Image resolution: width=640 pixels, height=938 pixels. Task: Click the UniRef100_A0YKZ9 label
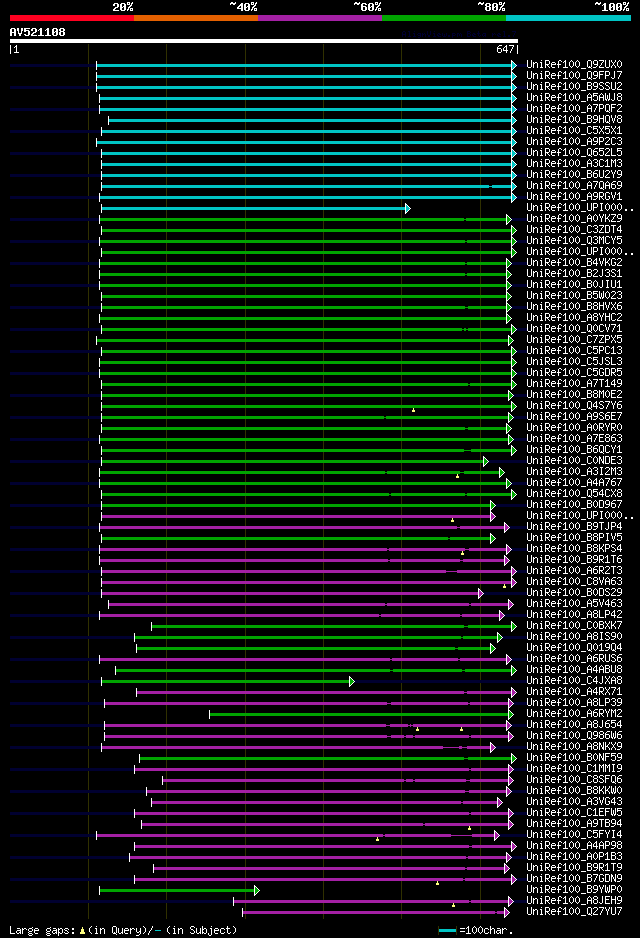[574, 218]
